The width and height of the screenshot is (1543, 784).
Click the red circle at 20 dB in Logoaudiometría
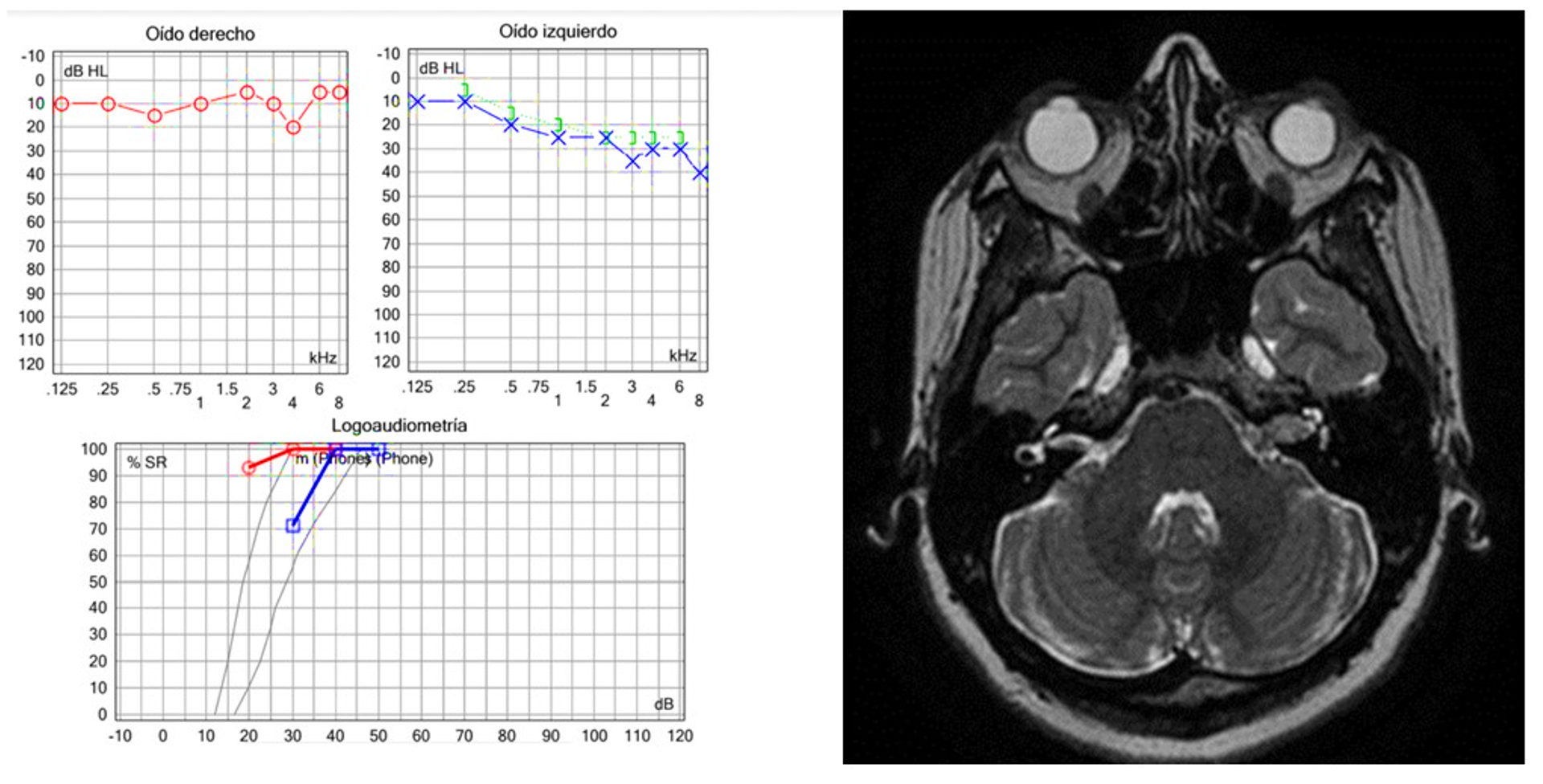[249, 468]
